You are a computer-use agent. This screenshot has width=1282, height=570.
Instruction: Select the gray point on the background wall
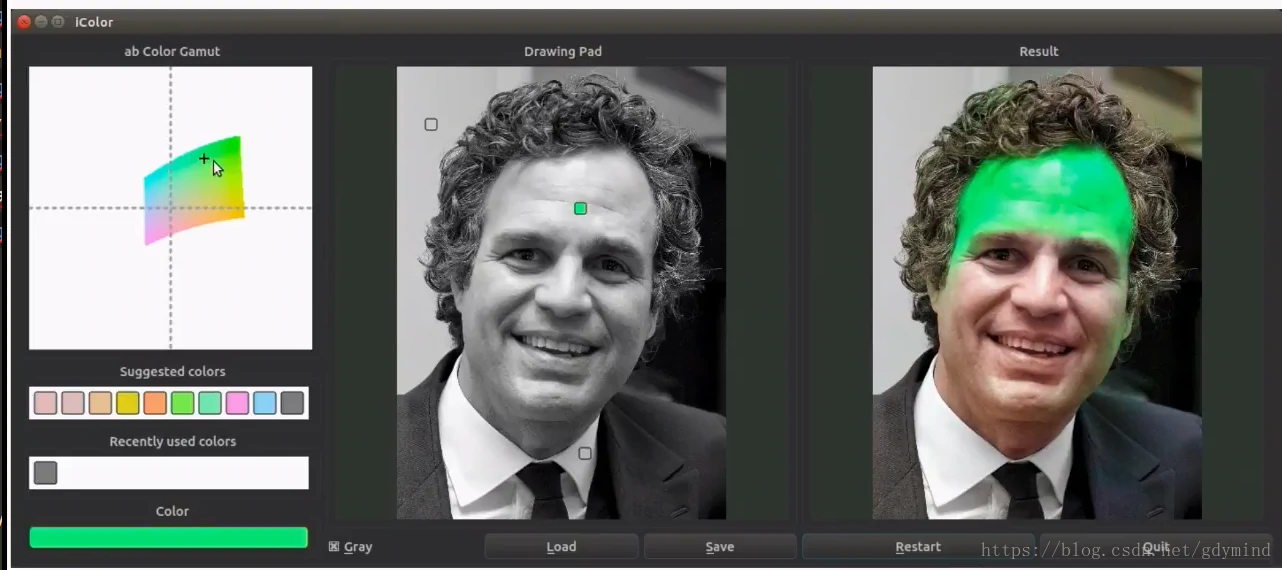pos(431,125)
